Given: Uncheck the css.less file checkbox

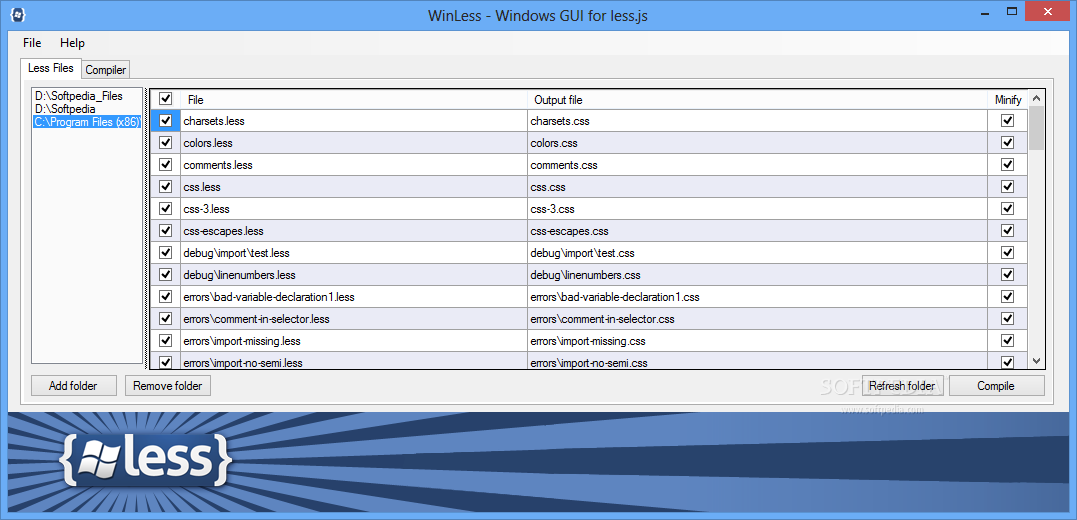Looking at the screenshot, I should click(166, 187).
